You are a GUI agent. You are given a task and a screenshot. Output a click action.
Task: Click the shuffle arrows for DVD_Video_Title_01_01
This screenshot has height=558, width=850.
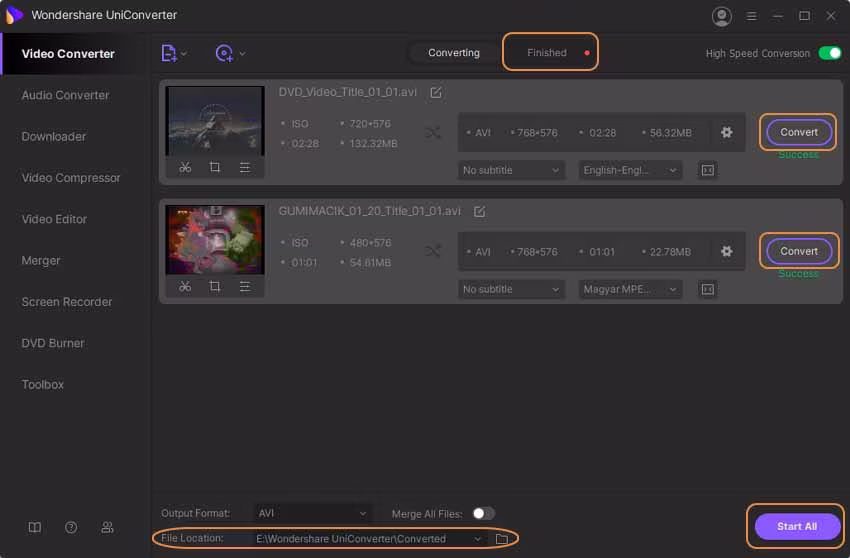[x=433, y=132]
